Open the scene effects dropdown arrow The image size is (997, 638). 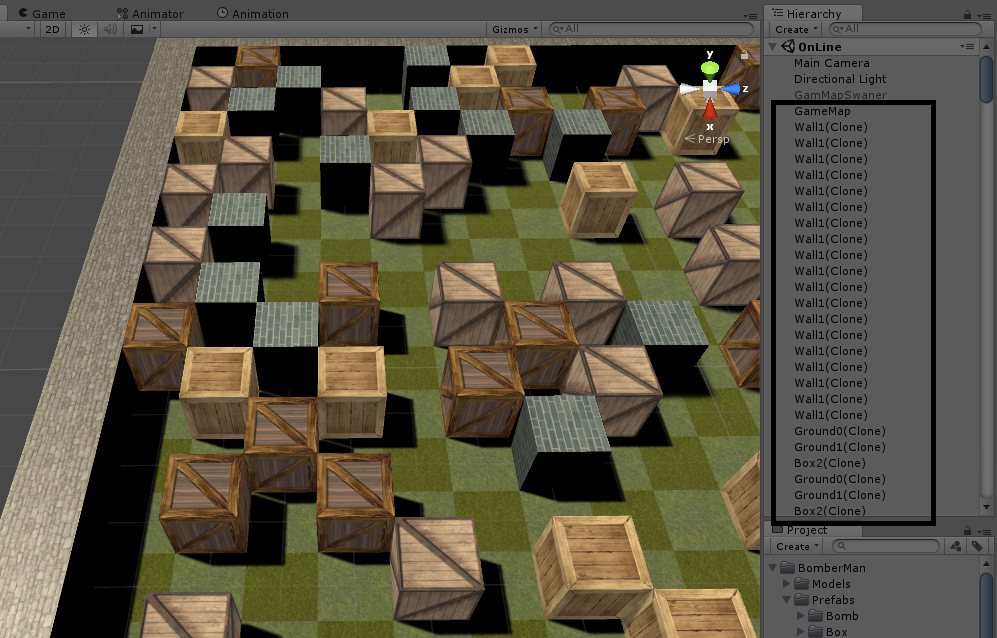[154, 29]
